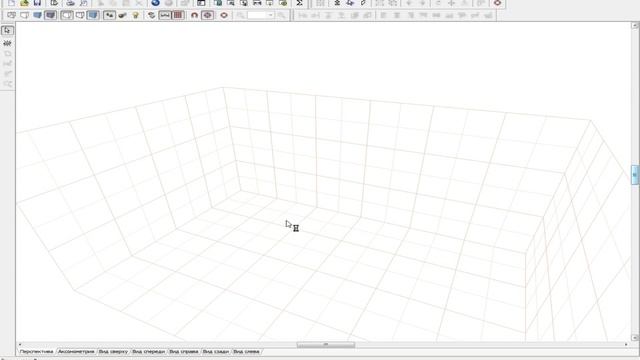Open a project with the yellow folder icon

(x=24, y=3)
